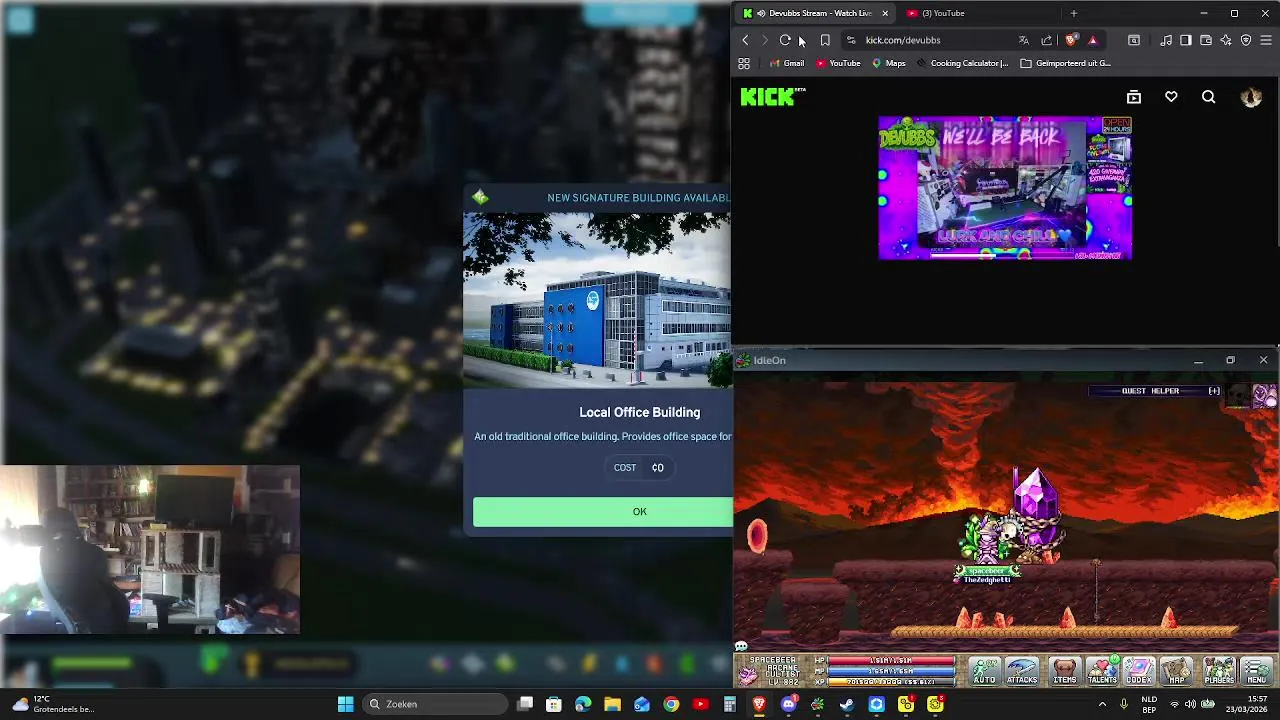Screen dimensions: 1280x720
Task: Open the Brave VPN shield icon
Action: pos(1246,40)
